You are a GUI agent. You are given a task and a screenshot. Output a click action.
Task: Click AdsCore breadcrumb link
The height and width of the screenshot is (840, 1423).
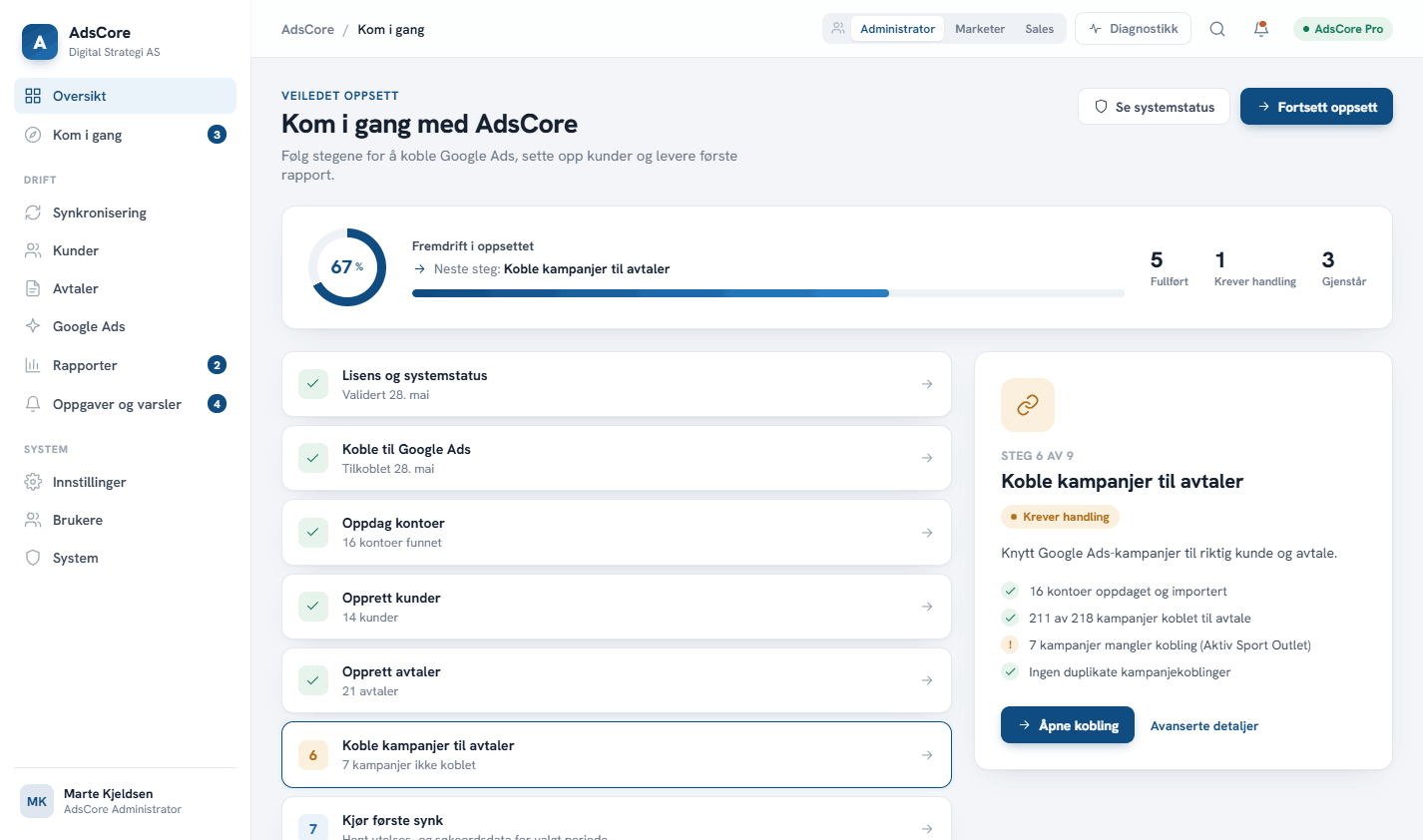coord(307,29)
